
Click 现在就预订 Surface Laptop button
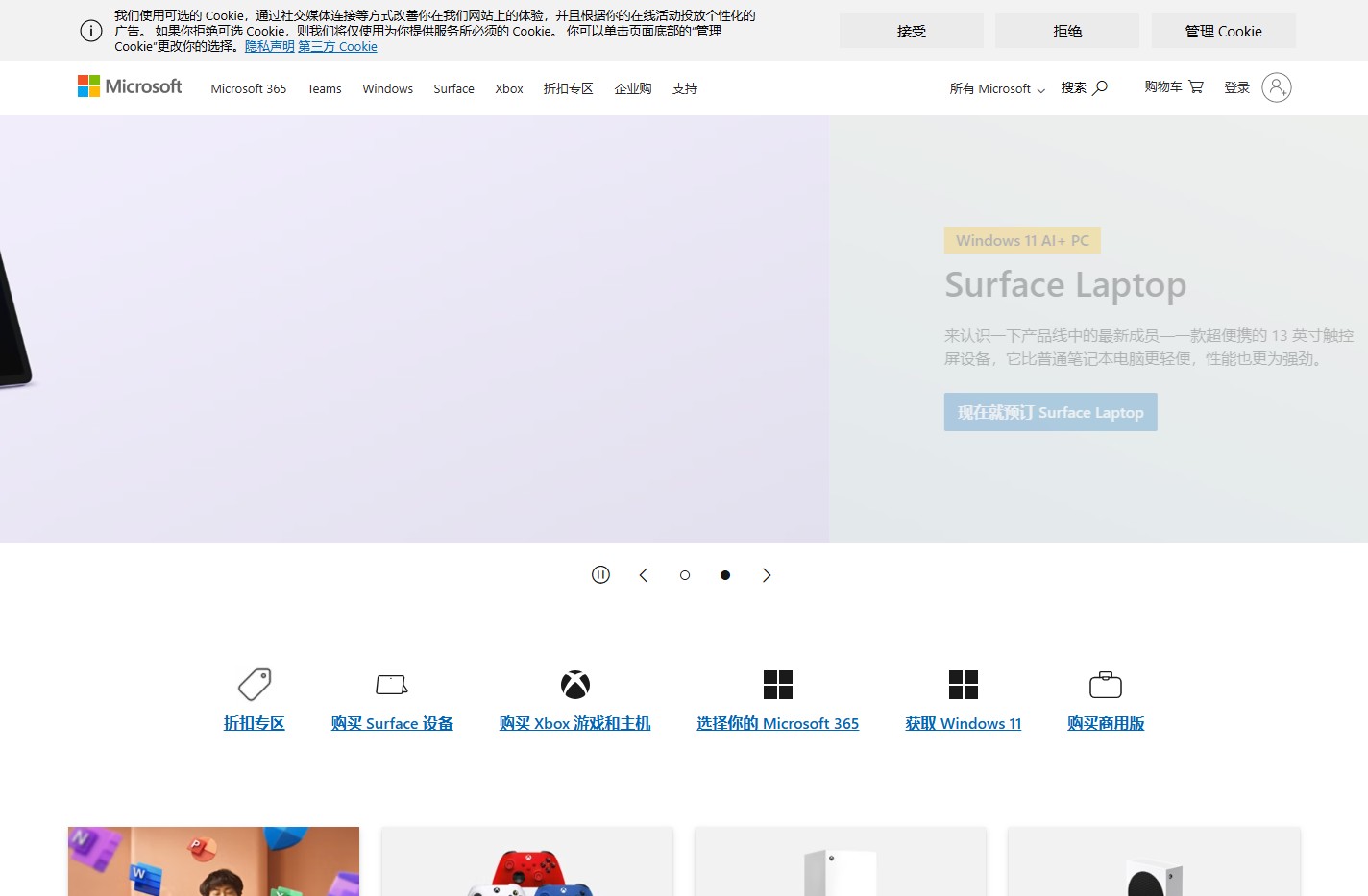1051,412
